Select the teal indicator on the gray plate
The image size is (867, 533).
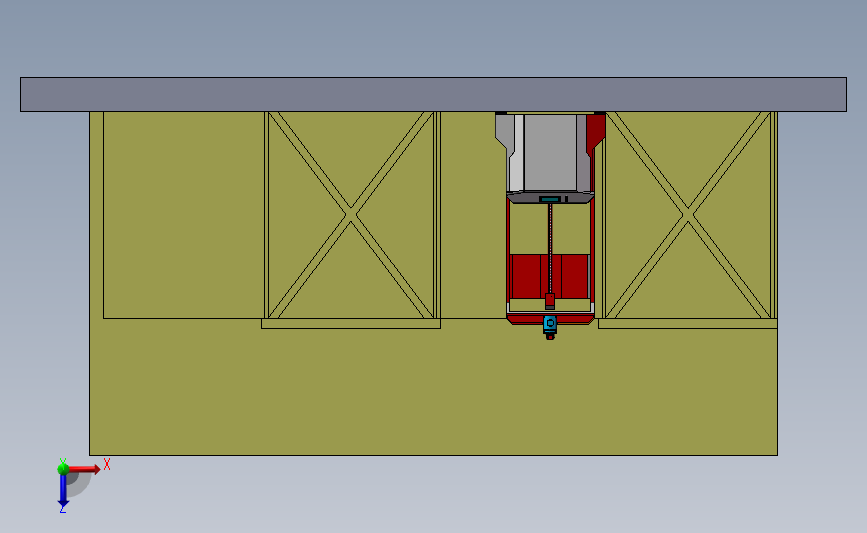point(550,199)
